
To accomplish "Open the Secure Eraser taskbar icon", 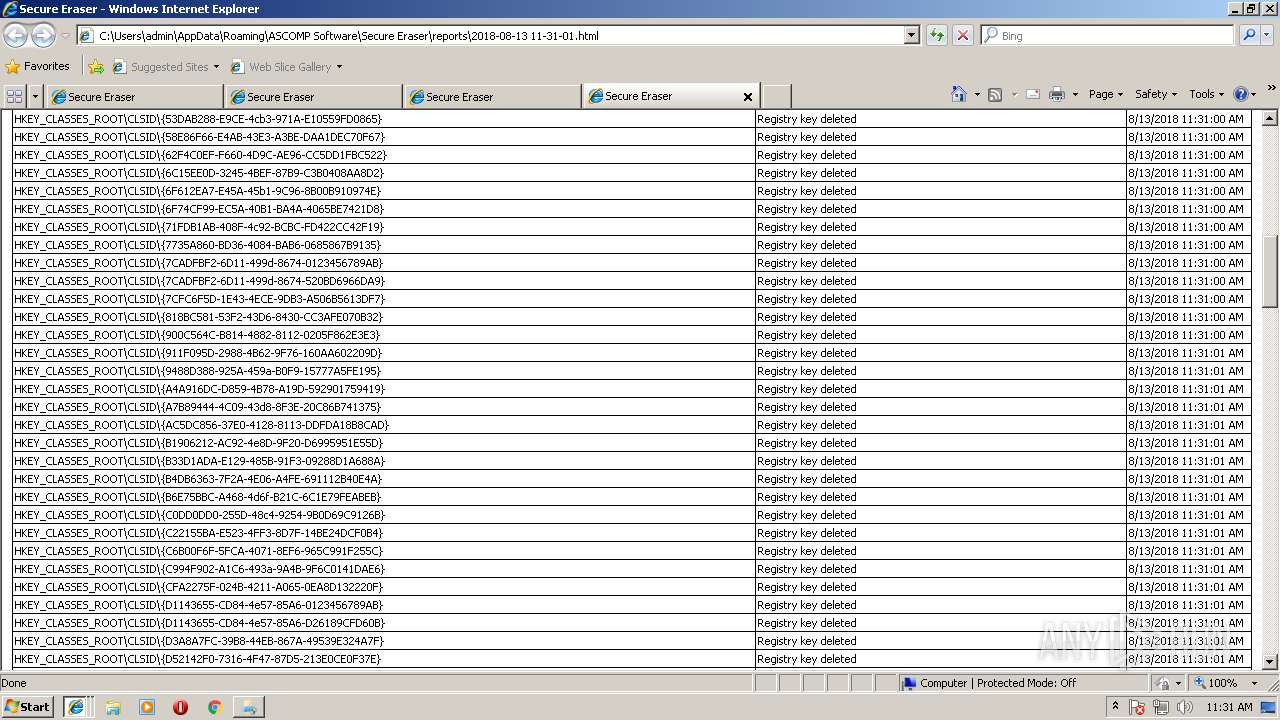I will point(248,707).
